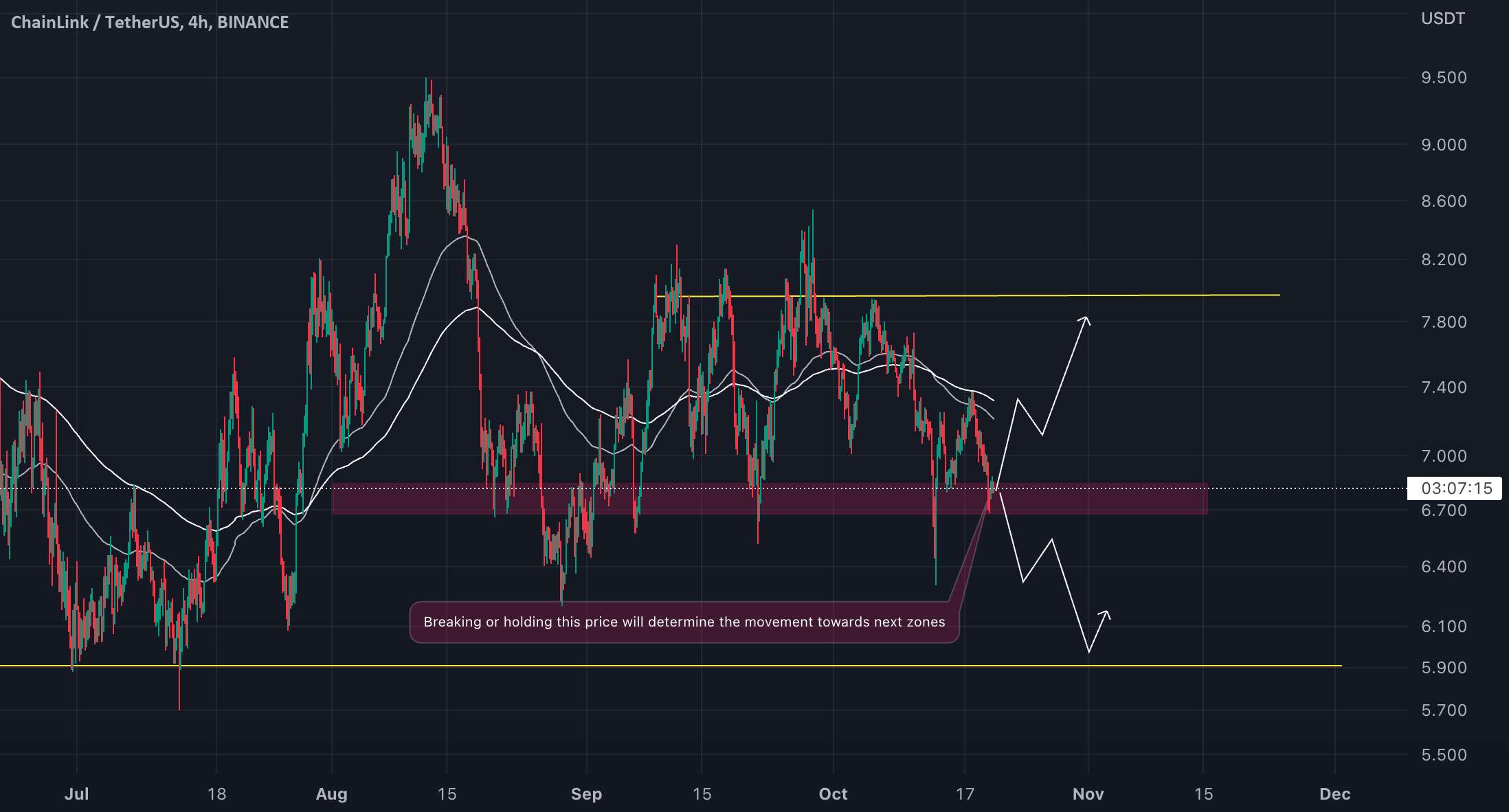Image resolution: width=1509 pixels, height=812 pixels.
Task: Click the 7.400 price axis label
Action: coord(1444,387)
